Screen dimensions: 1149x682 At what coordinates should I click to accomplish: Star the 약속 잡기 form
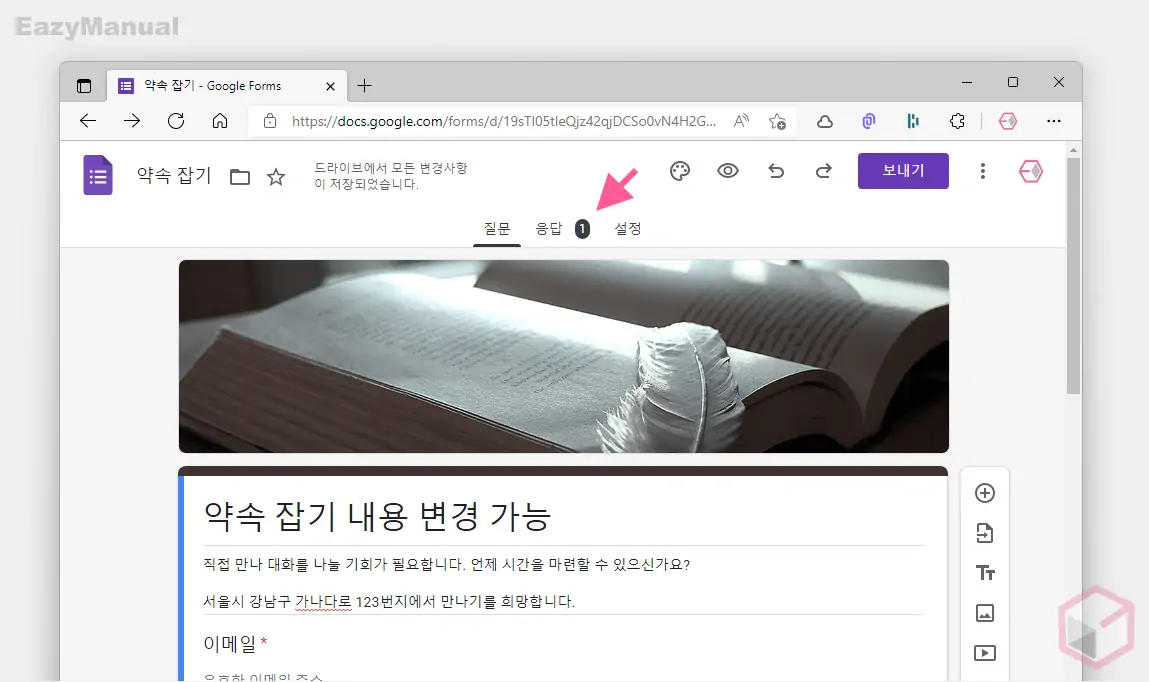tap(276, 177)
